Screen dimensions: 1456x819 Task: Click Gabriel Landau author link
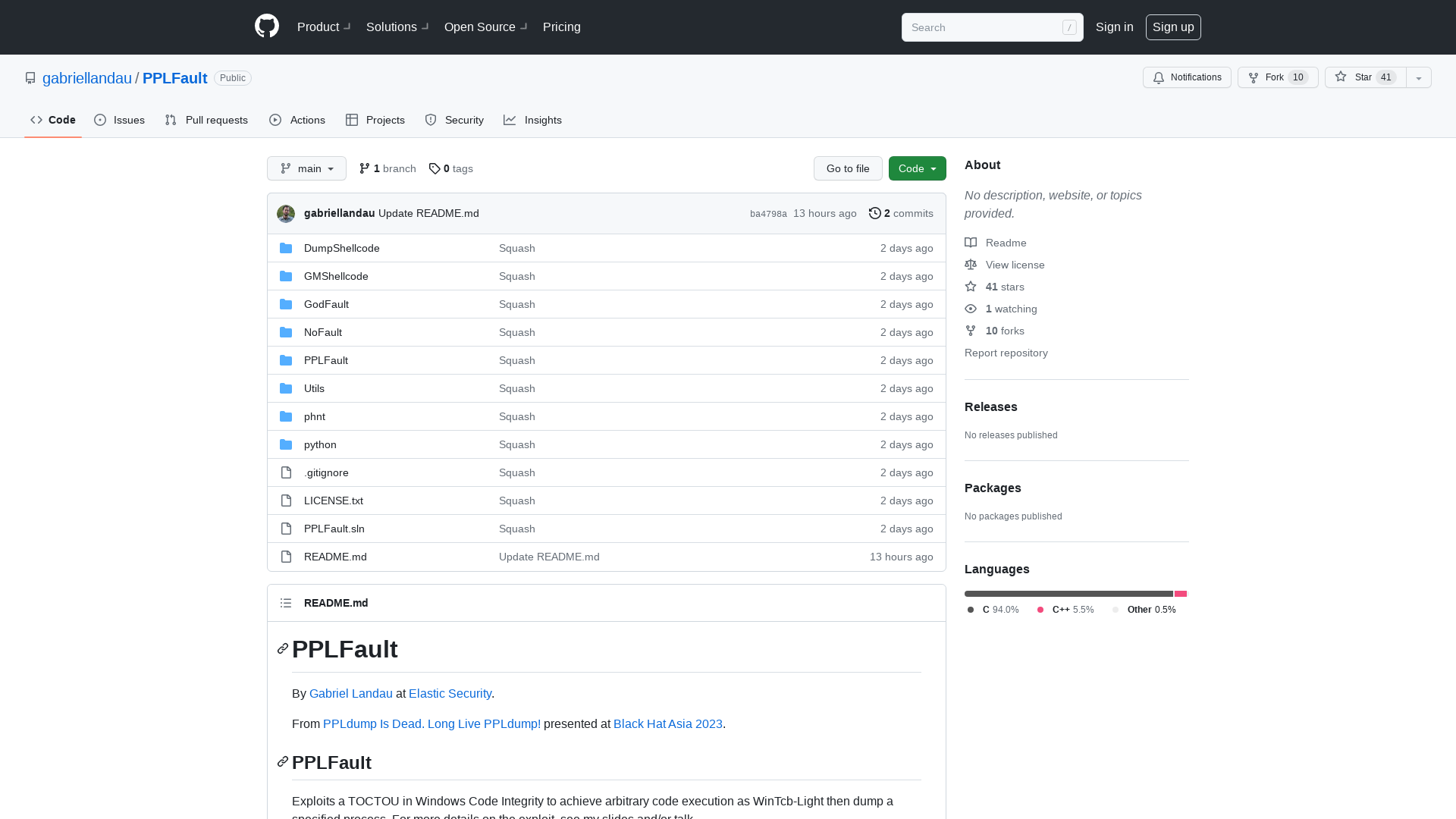pos(350,693)
